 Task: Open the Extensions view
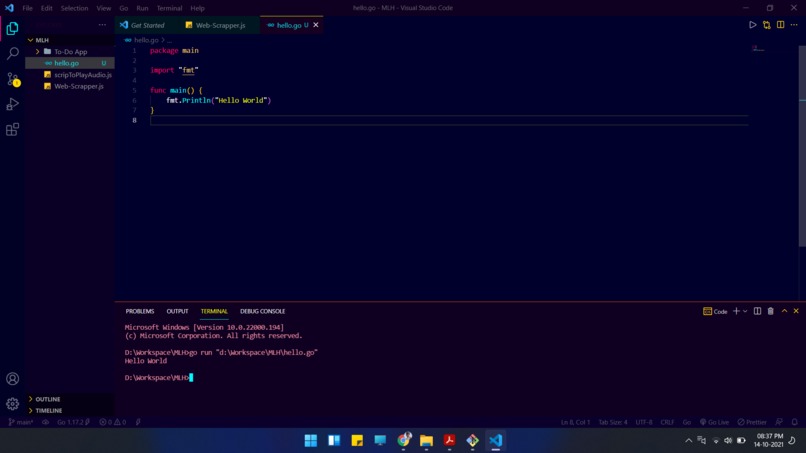[12, 129]
